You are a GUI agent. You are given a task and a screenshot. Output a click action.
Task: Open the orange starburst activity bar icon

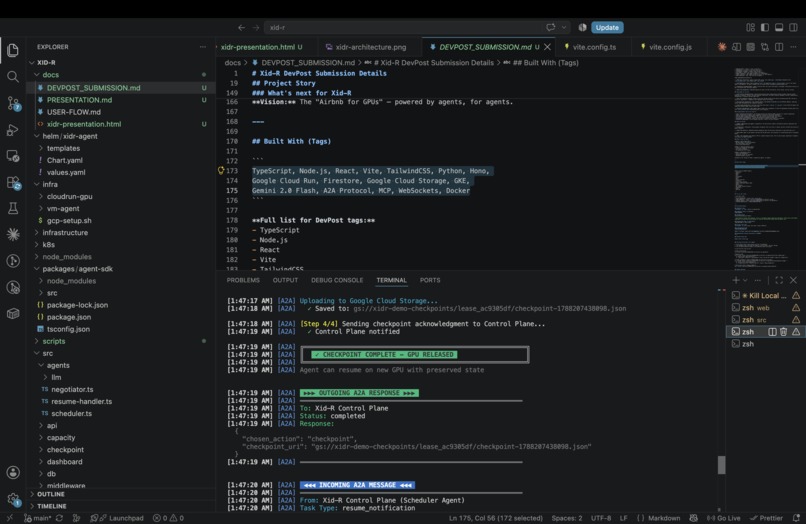coord(13,234)
